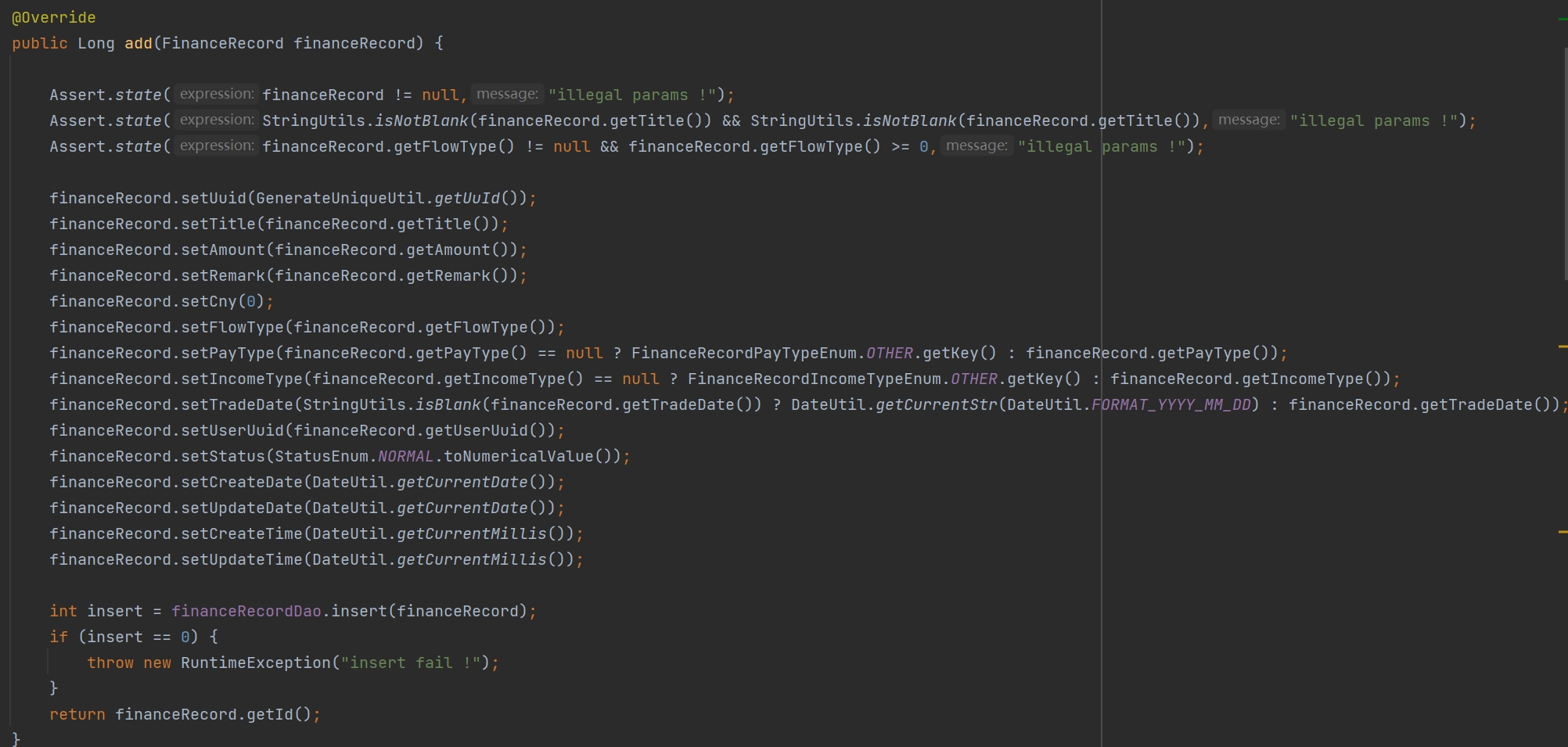
Task: Click the 0 literal after 'getFlowType() >='
Action: pyautogui.click(x=923, y=146)
